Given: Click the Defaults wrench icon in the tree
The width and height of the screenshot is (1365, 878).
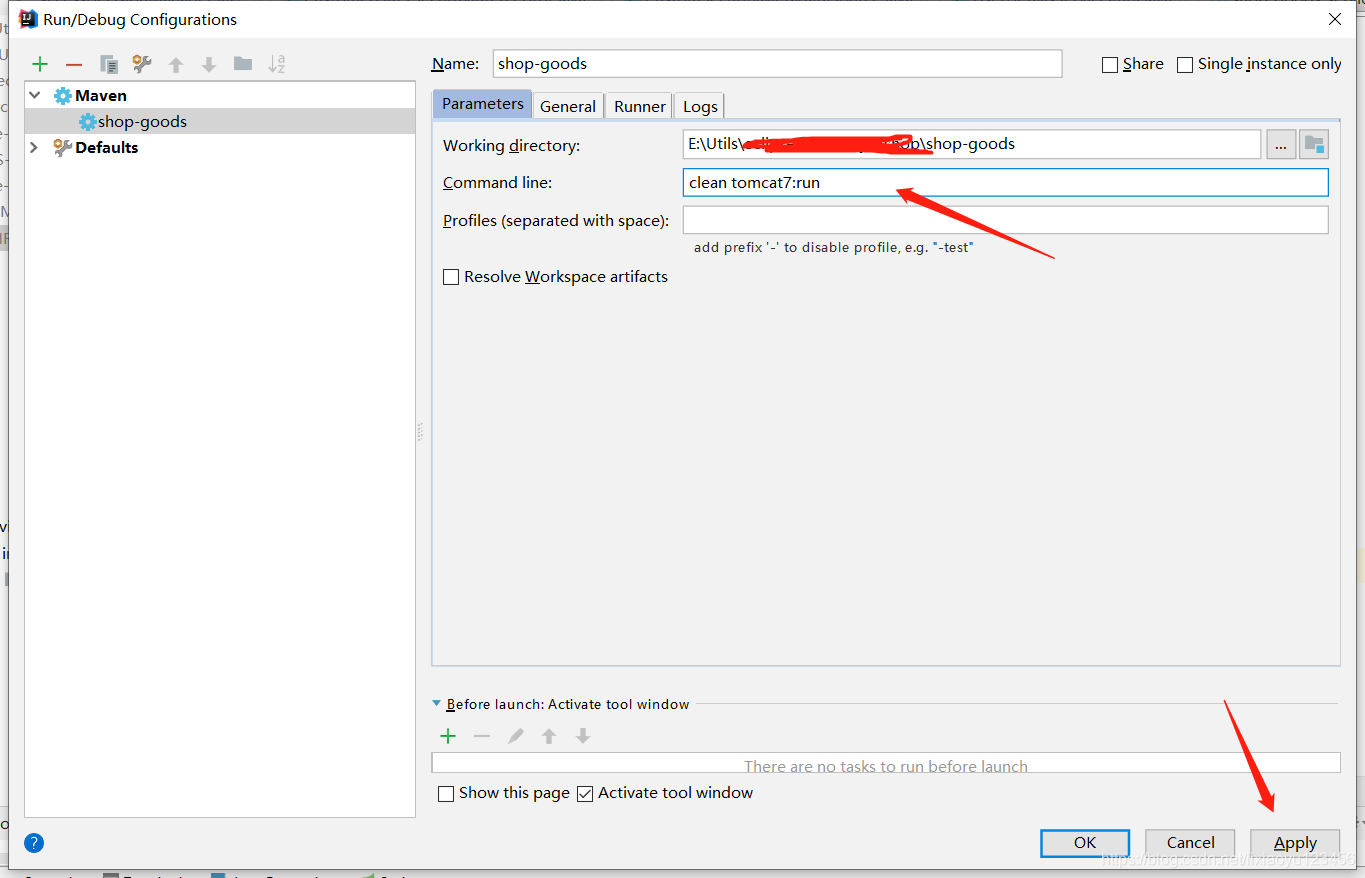Looking at the screenshot, I should [63, 148].
